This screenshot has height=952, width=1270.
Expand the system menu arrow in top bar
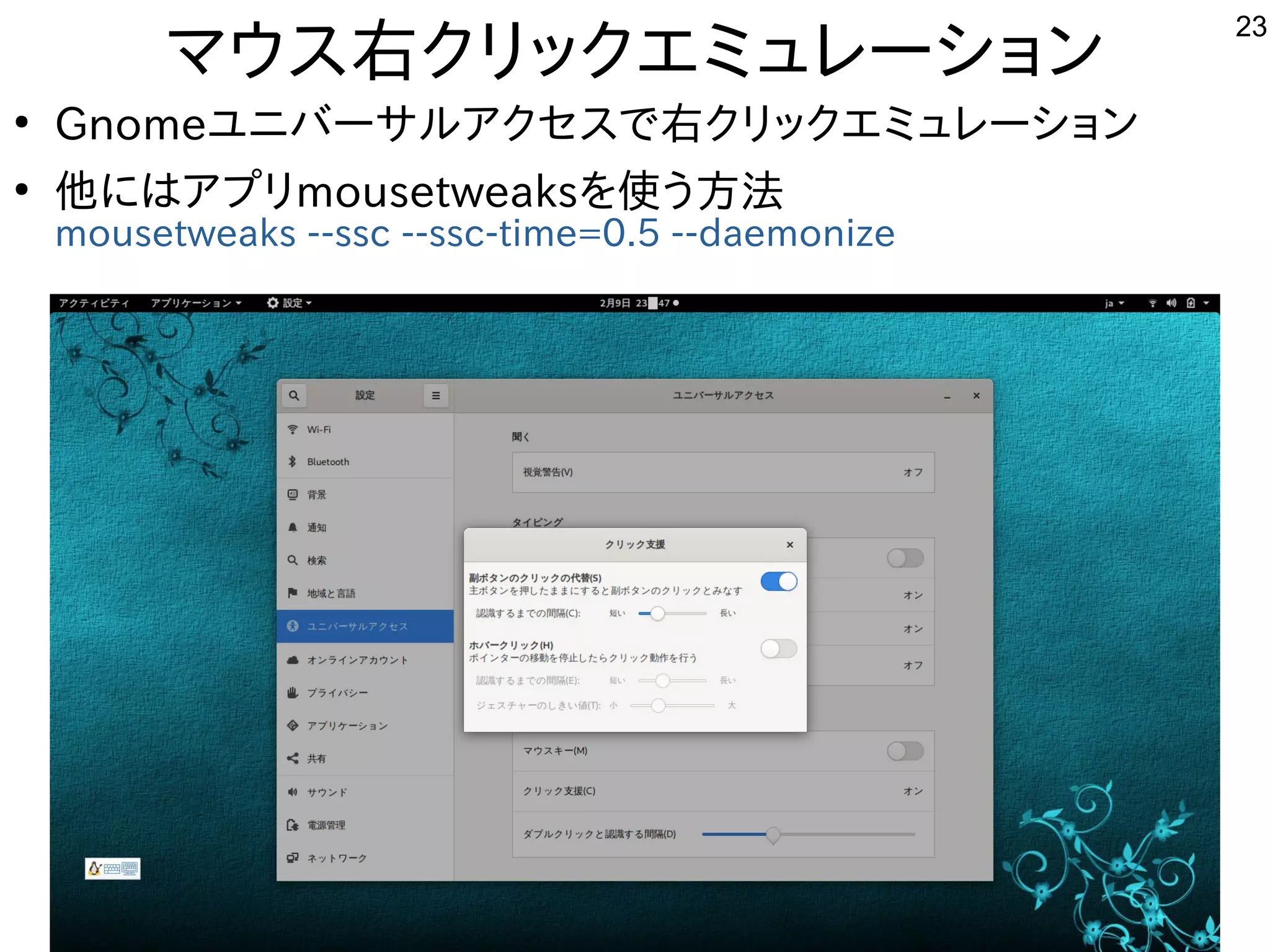(1206, 303)
